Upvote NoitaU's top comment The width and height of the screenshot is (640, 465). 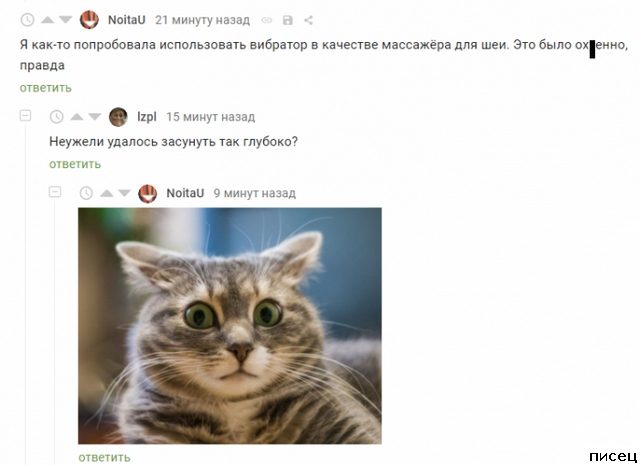tap(47, 20)
